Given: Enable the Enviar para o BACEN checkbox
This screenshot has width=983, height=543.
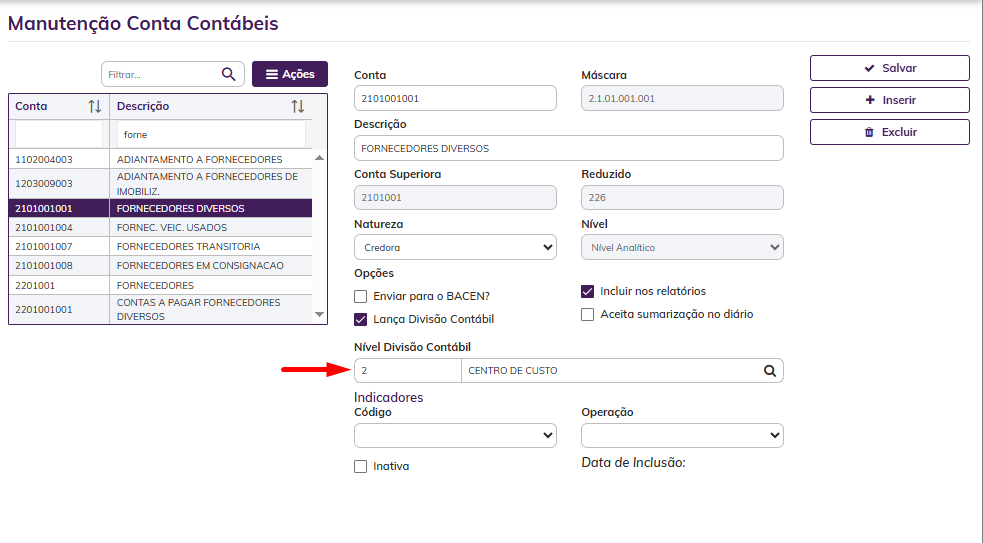Looking at the screenshot, I should pyautogui.click(x=361, y=296).
